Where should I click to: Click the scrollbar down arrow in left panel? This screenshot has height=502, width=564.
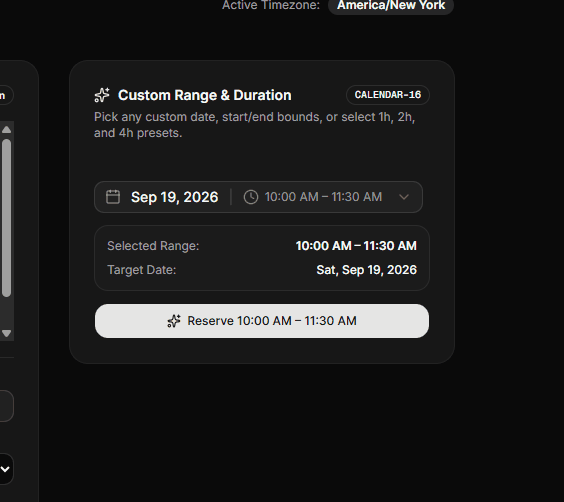coord(6,333)
